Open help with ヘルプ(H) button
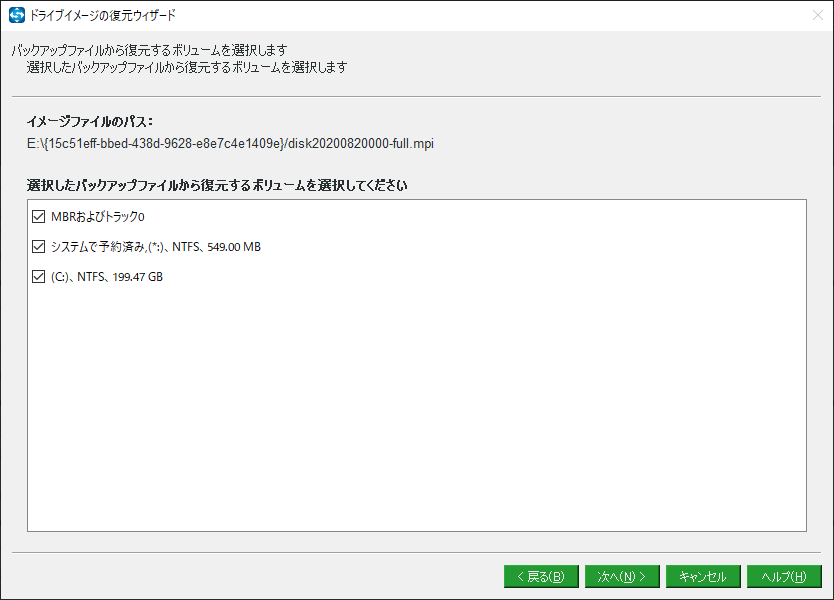Image resolution: width=834 pixels, height=600 pixels. [x=784, y=577]
